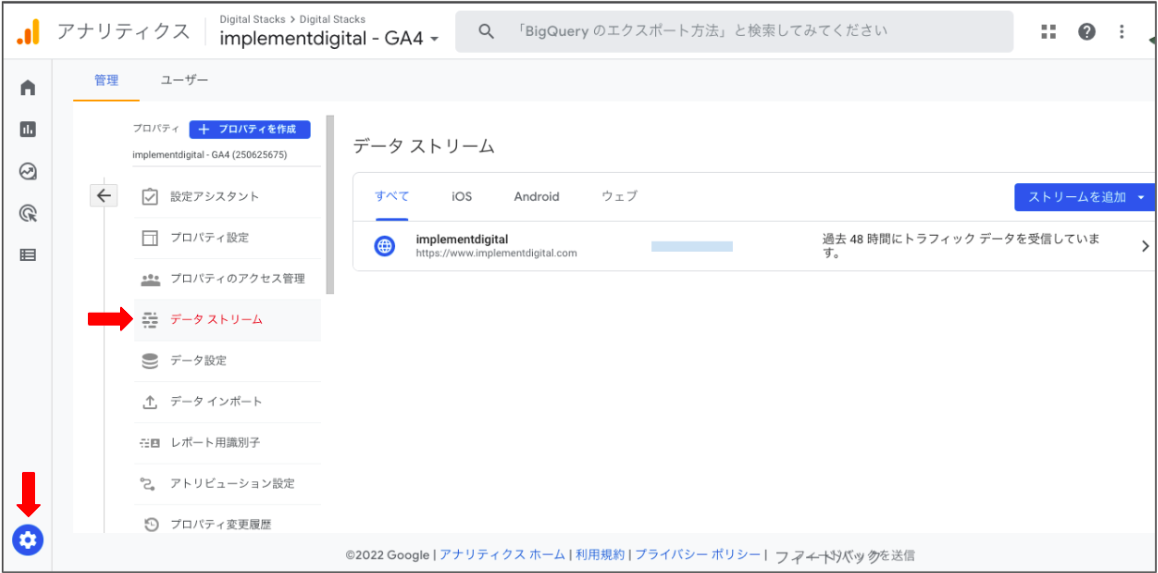
Task: Click the プロパティのアクセス管理 people icon
Action: [150, 279]
